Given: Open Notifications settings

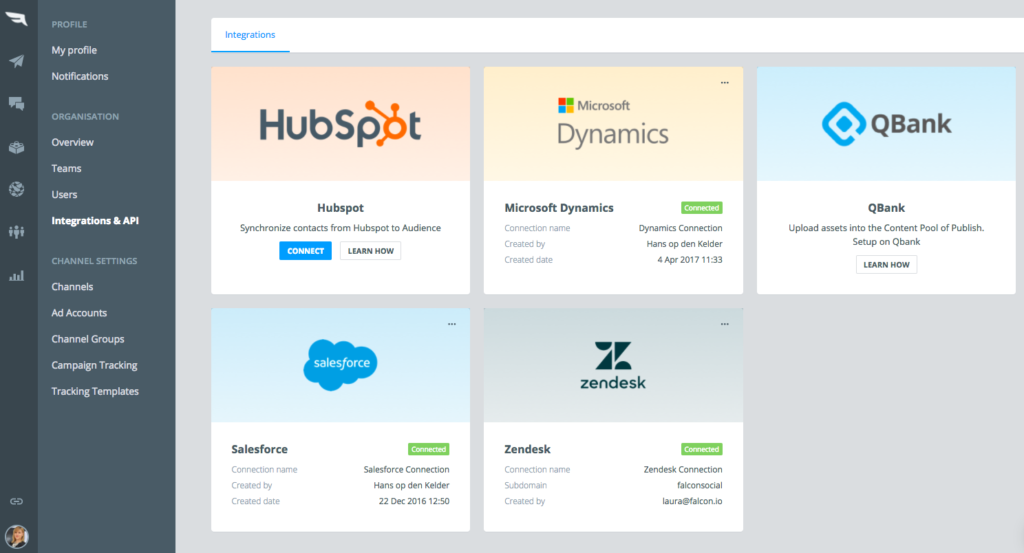Looking at the screenshot, I should click(x=80, y=76).
